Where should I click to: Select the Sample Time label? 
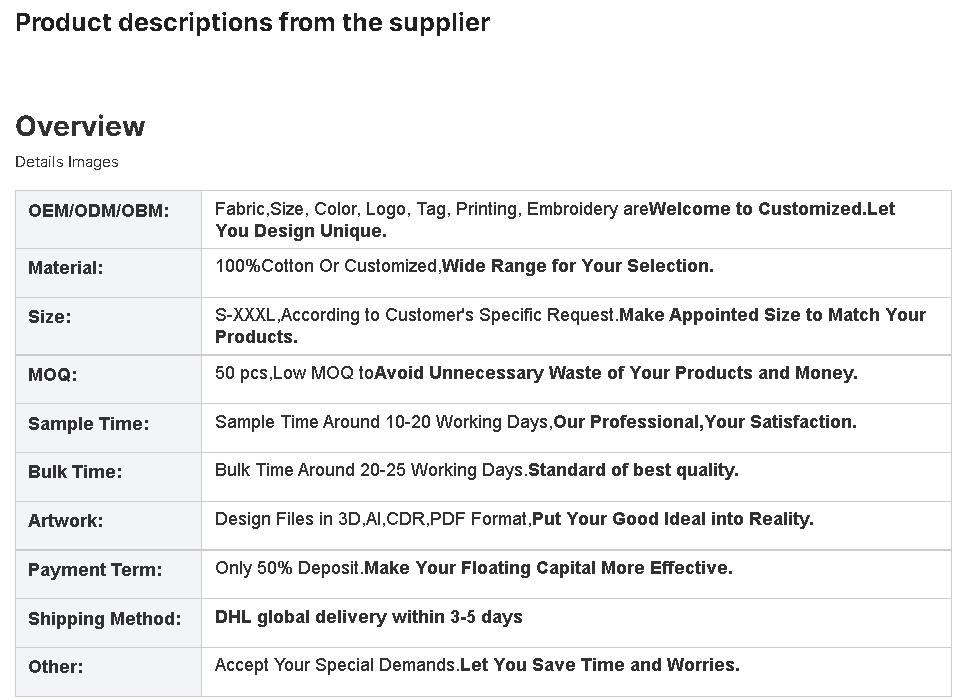pyautogui.click(x=88, y=424)
